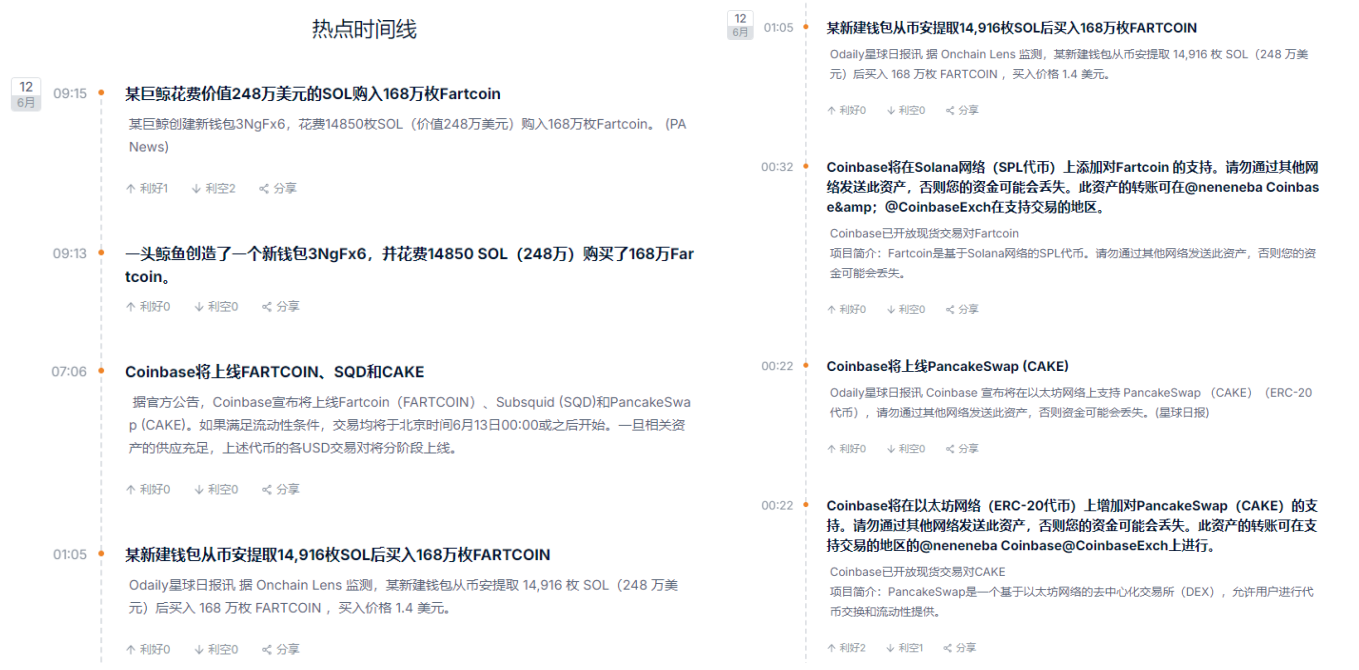This screenshot has height=670, width=1359.
Task: Click summary 项目简介：Fartcoin是基于Solana网络的SPL代币
Action: 1072,263
